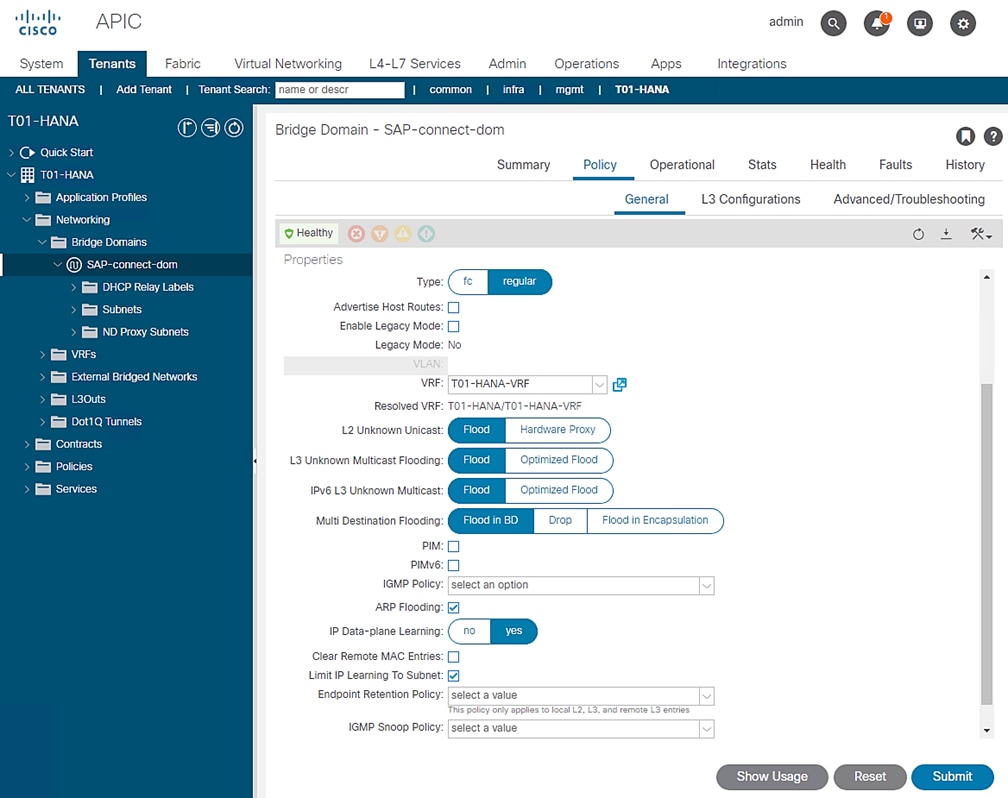Click the T01-HANA tenant grid icon
This screenshot has height=798, width=1008.
point(28,175)
